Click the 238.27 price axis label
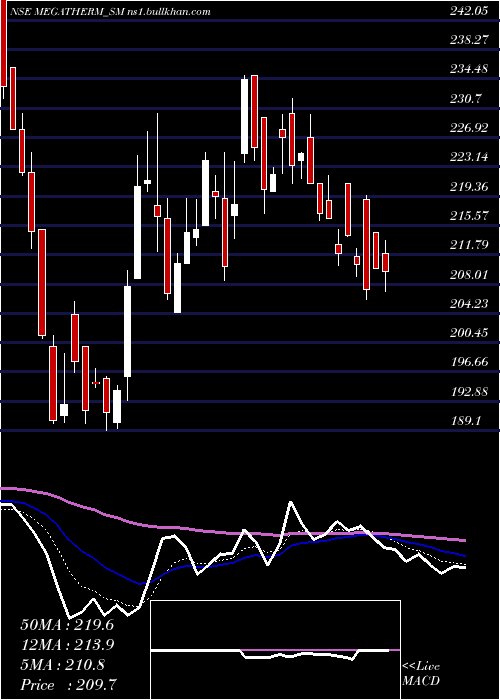 468,40
